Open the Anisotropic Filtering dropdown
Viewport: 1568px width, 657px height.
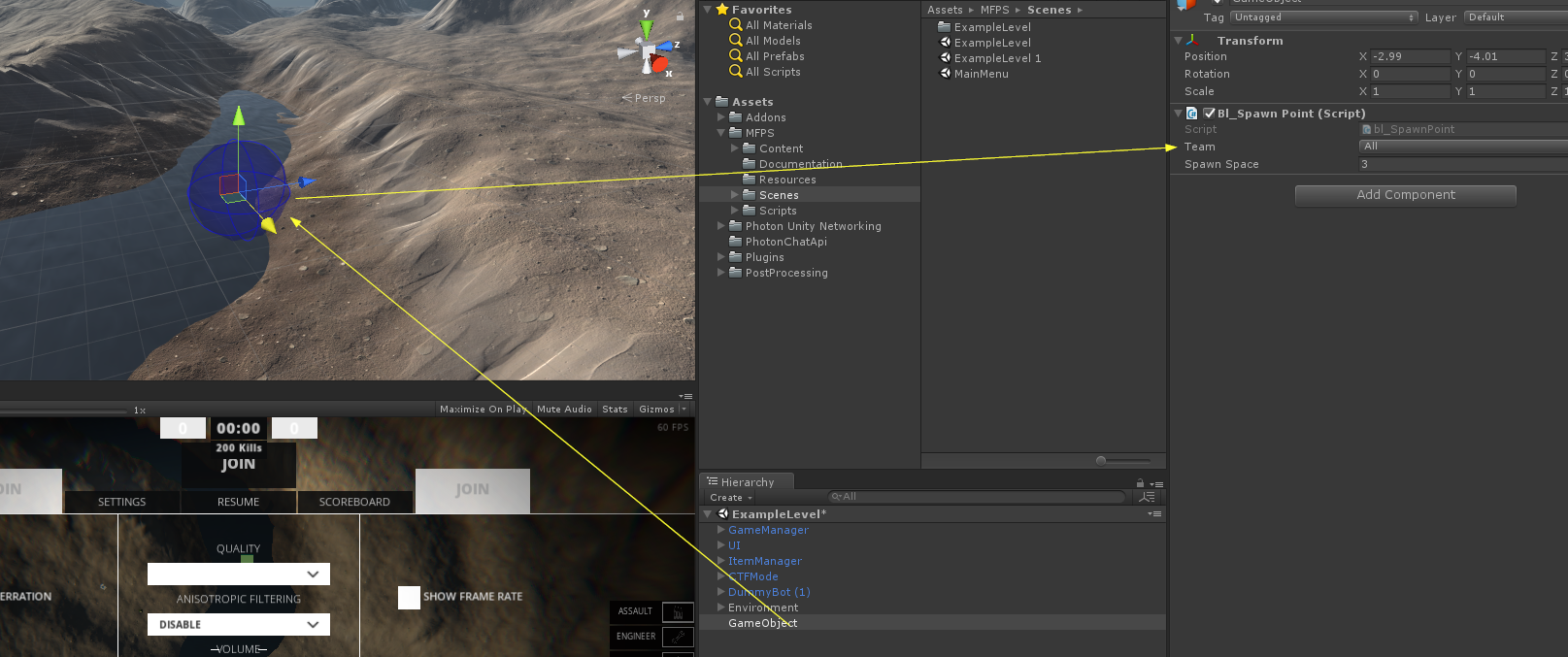[x=239, y=625]
